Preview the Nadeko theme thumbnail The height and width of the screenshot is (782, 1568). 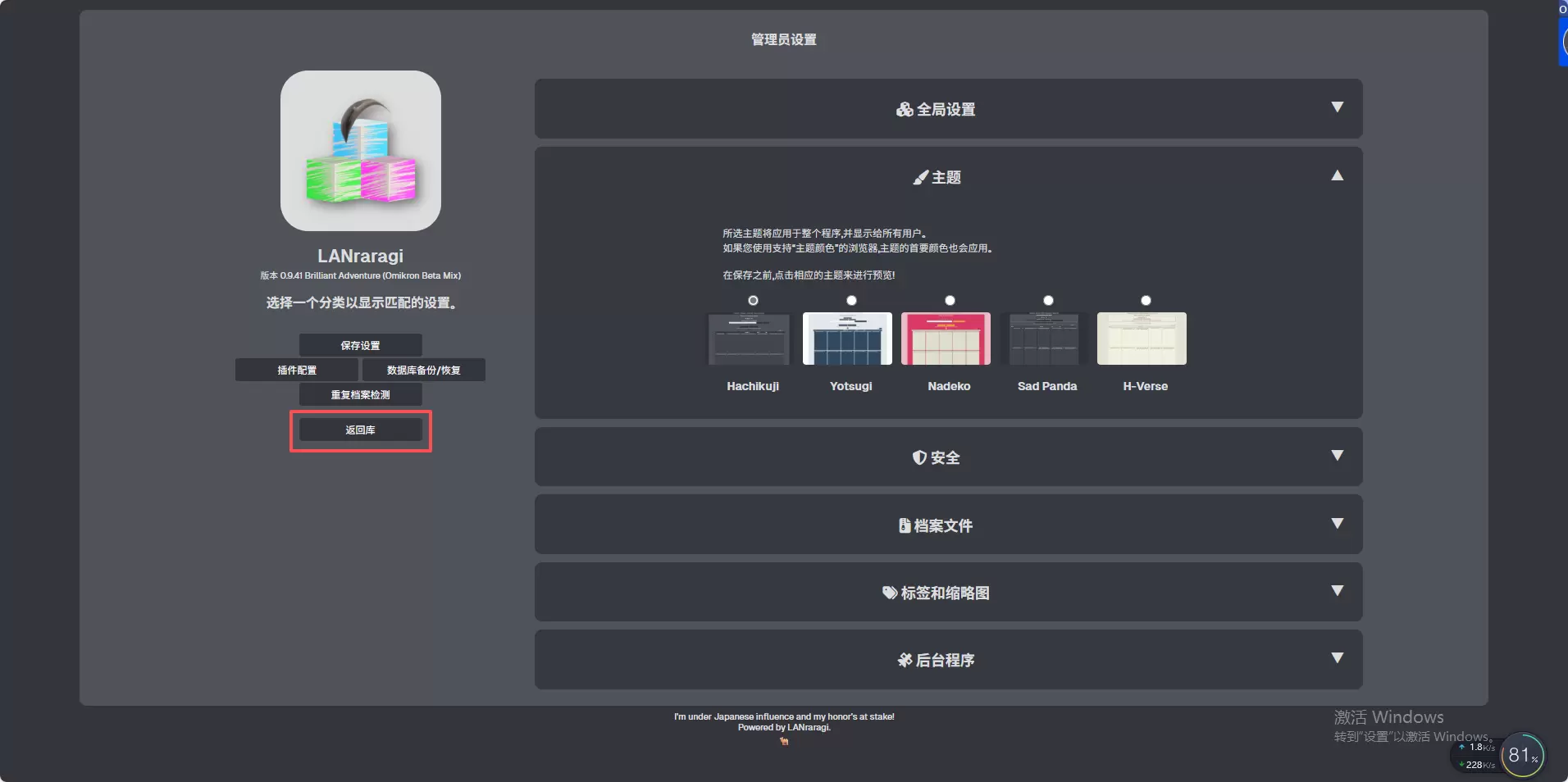point(946,339)
